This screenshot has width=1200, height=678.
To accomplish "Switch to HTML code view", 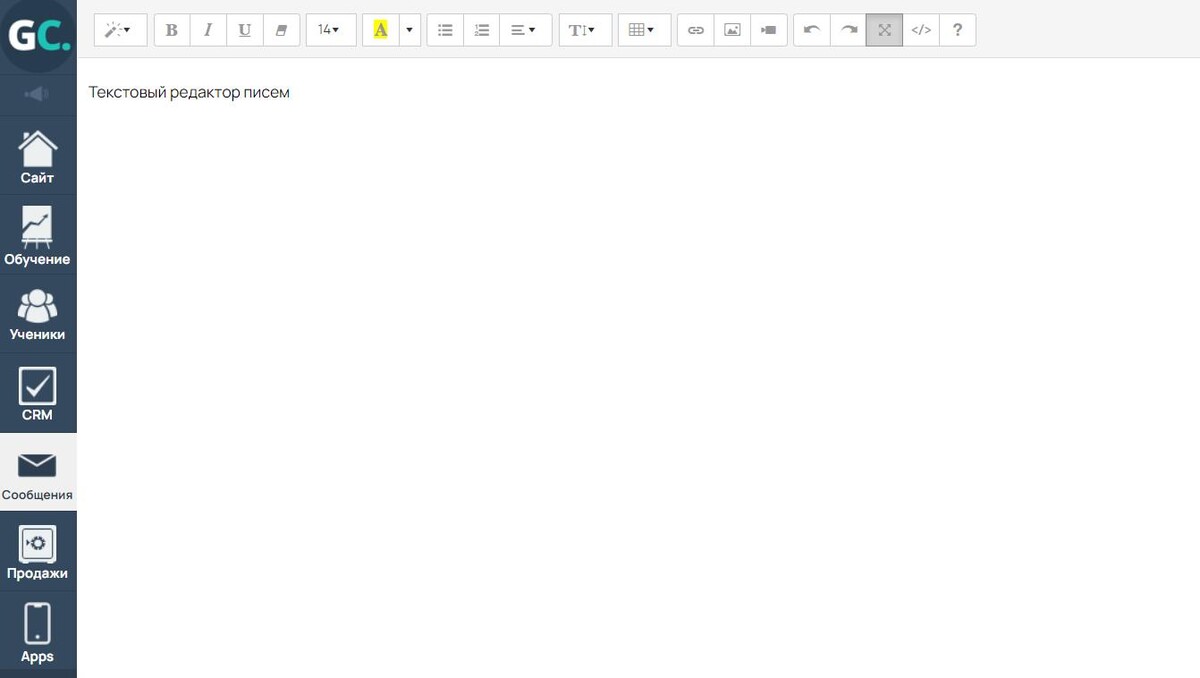I will coord(921,30).
